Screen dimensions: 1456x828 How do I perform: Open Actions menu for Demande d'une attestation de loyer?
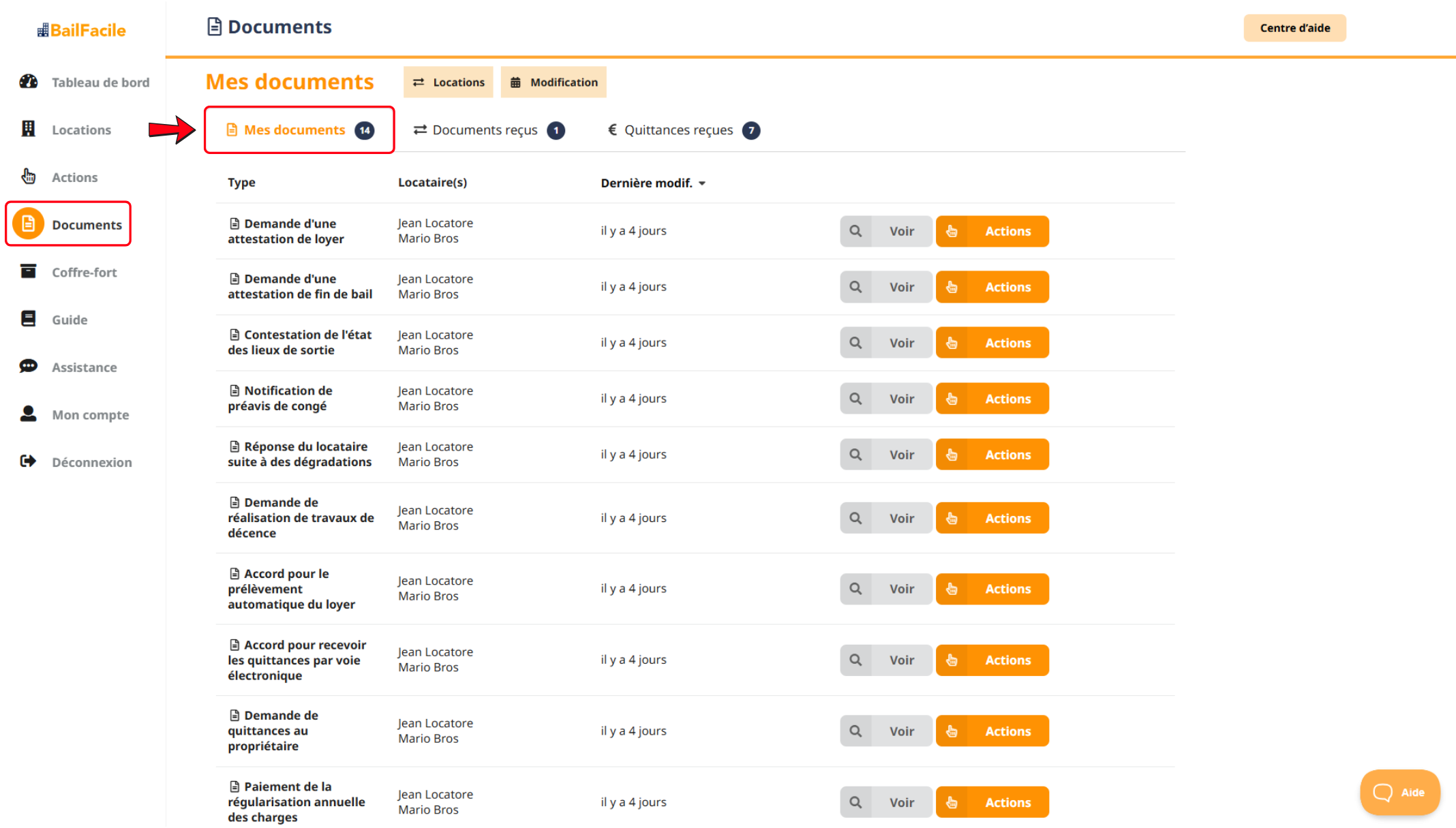pyautogui.click(x=992, y=231)
